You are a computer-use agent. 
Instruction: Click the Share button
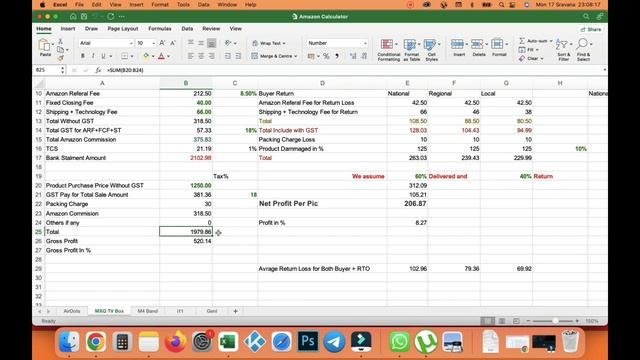(x=591, y=29)
